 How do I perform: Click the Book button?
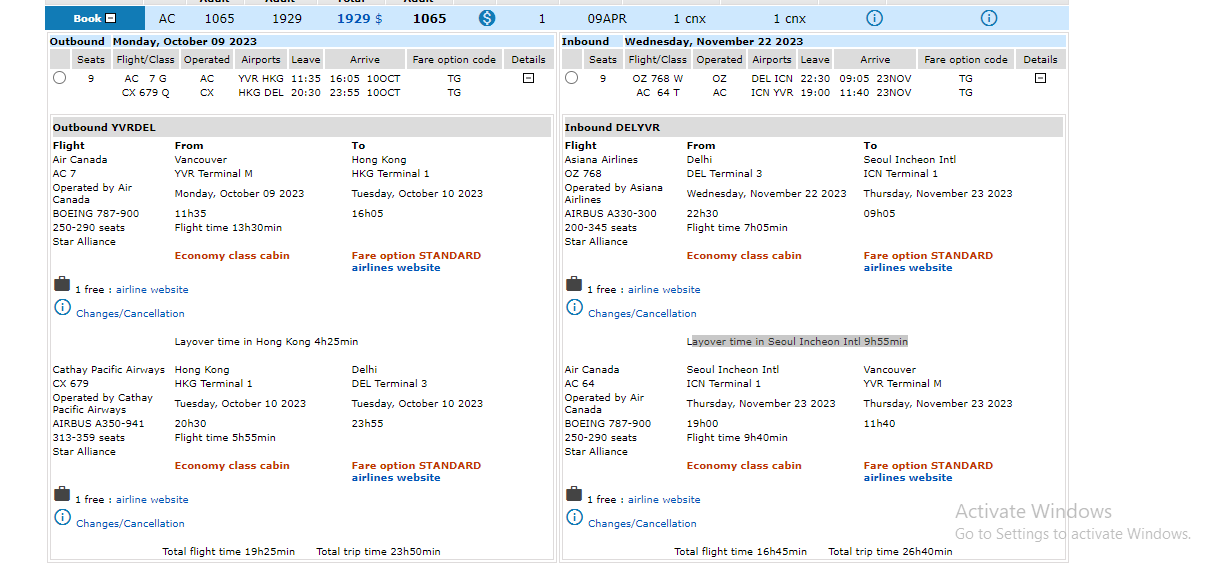point(95,18)
